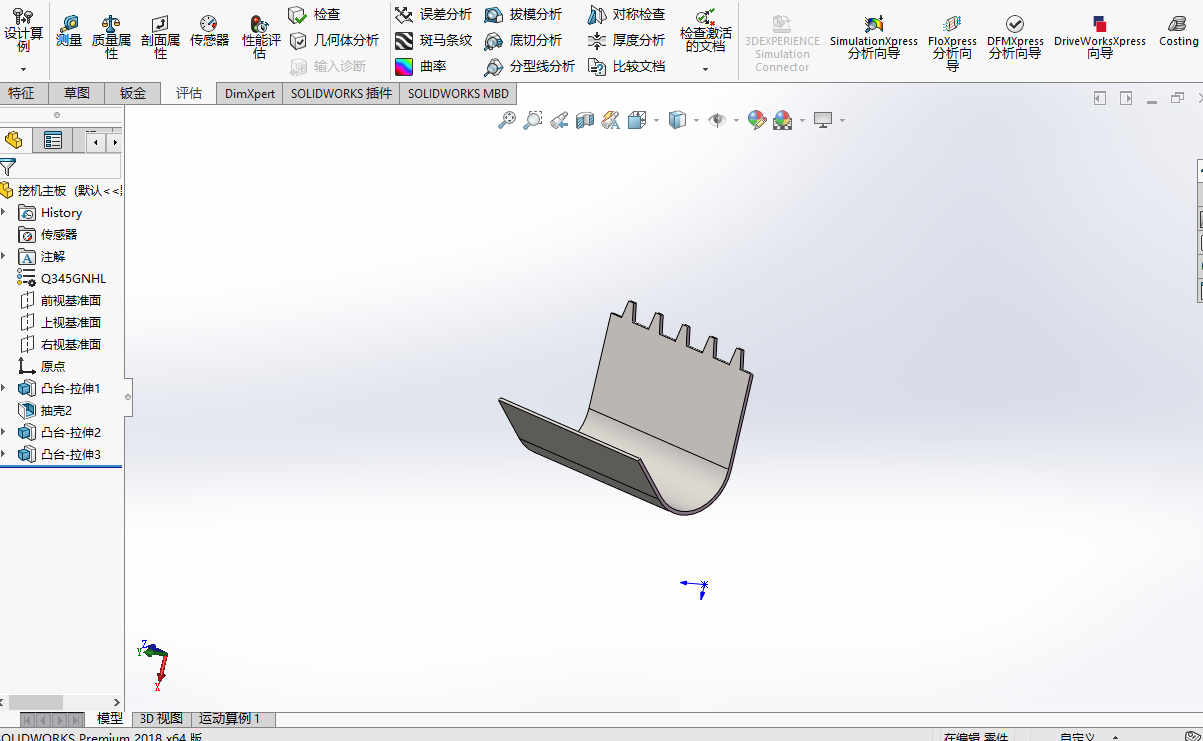Image resolution: width=1203 pixels, height=741 pixels.
Task: Click Dynamic Annotation Views icon
Action: coord(611,120)
